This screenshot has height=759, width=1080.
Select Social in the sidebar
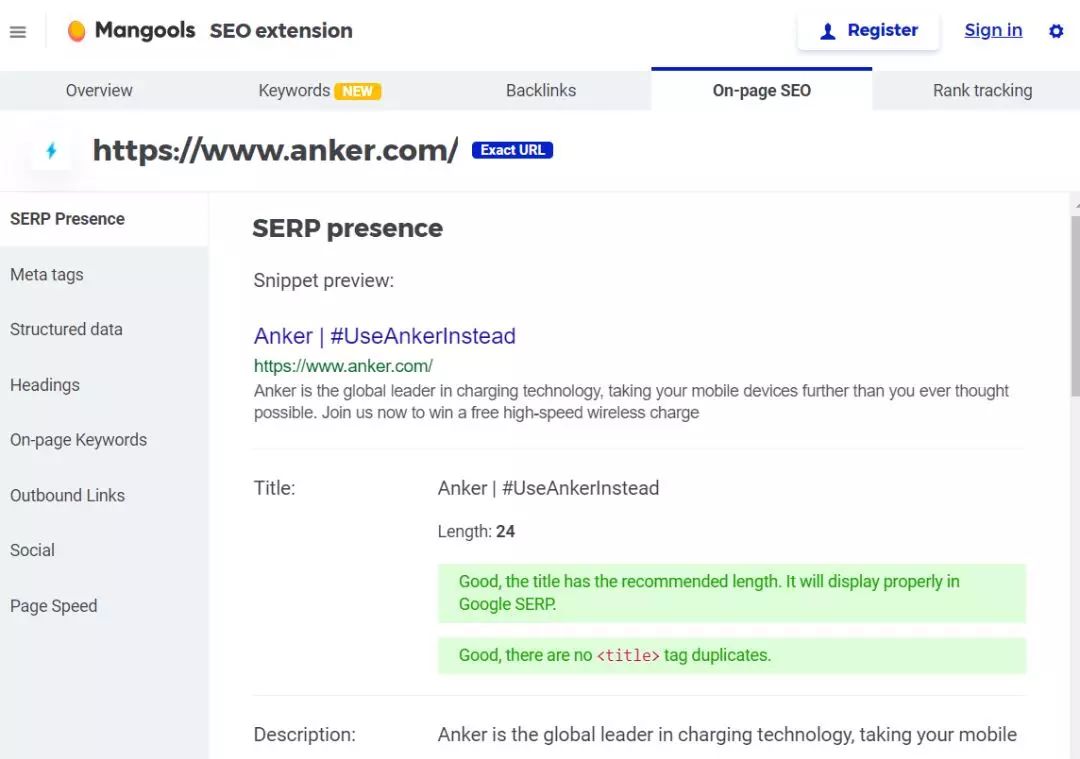(x=32, y=550)
